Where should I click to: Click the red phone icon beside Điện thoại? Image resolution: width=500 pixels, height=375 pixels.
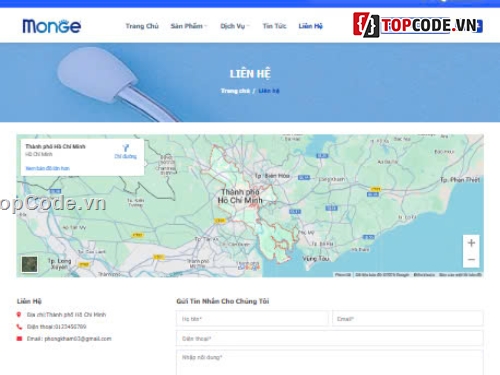pyautogui.click(x=19, y=327)
